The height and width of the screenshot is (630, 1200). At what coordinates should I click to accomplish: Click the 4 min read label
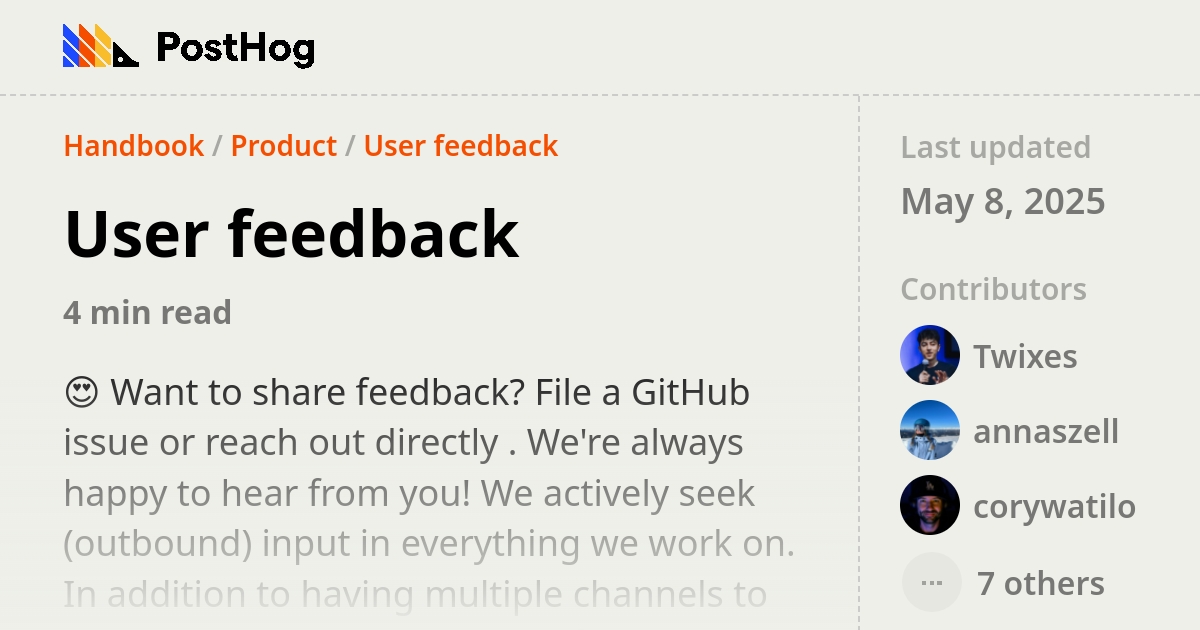tap(147, 312)
